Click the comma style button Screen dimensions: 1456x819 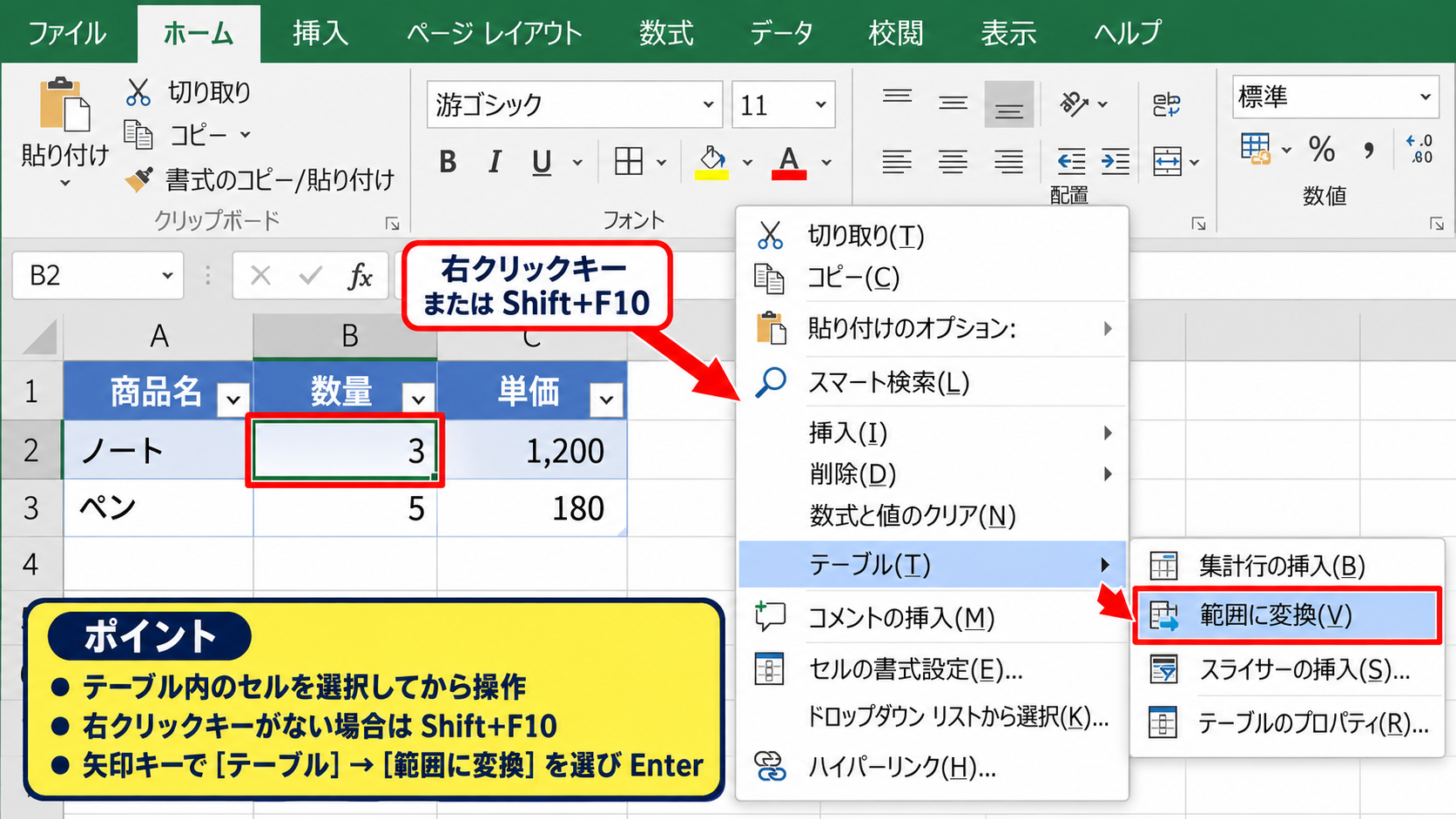[x=1370, y=150]
